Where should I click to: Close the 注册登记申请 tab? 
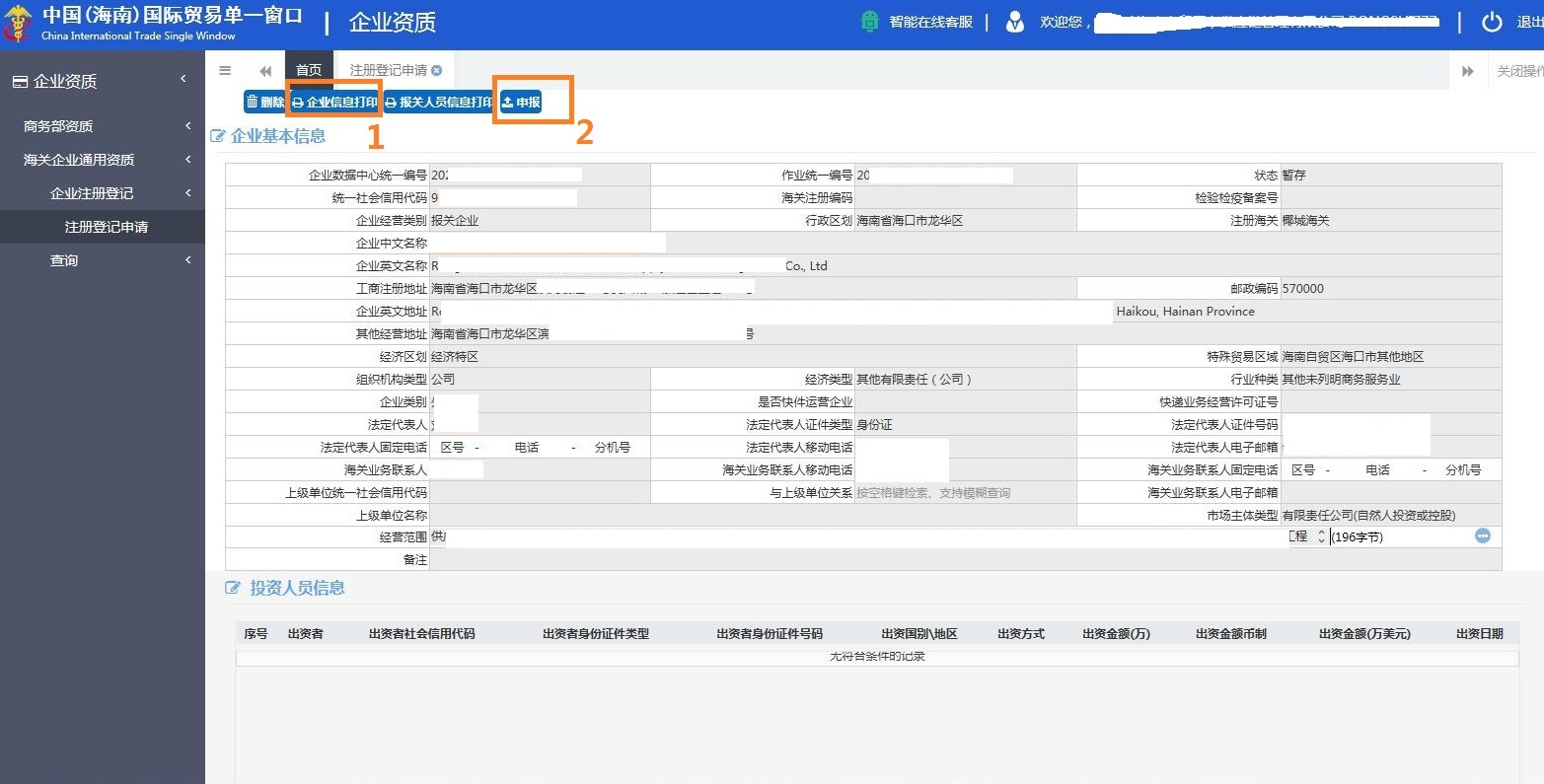[x=436, y=70]
